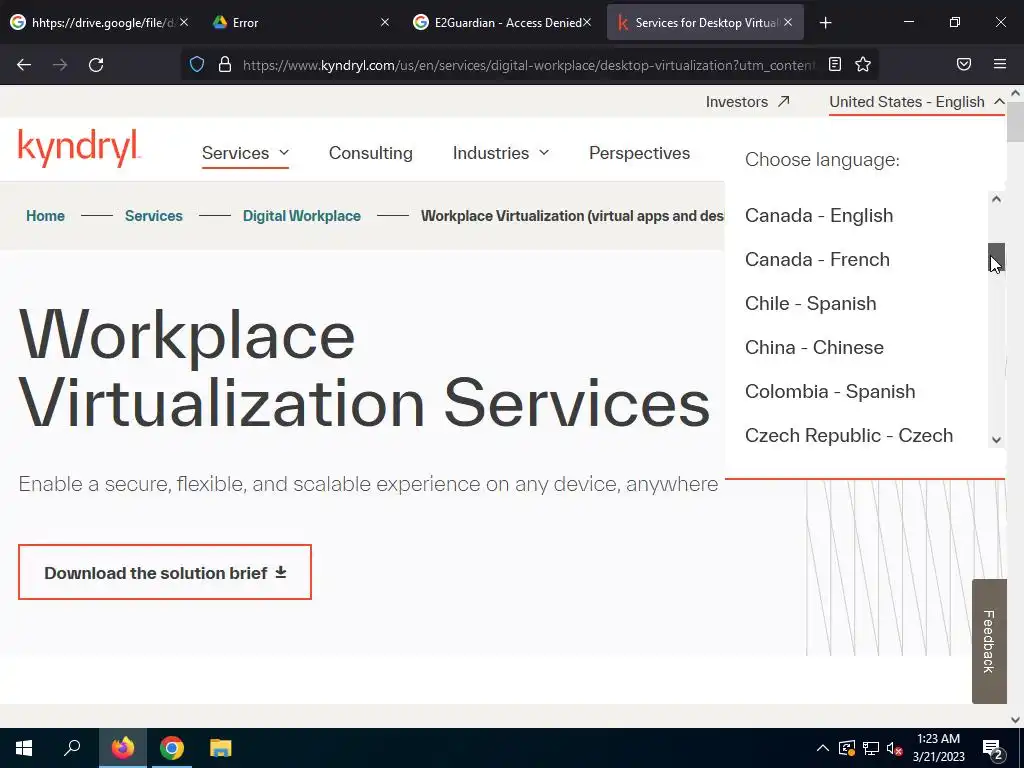Open the Perspectives menu item

(x=639, y=153)
